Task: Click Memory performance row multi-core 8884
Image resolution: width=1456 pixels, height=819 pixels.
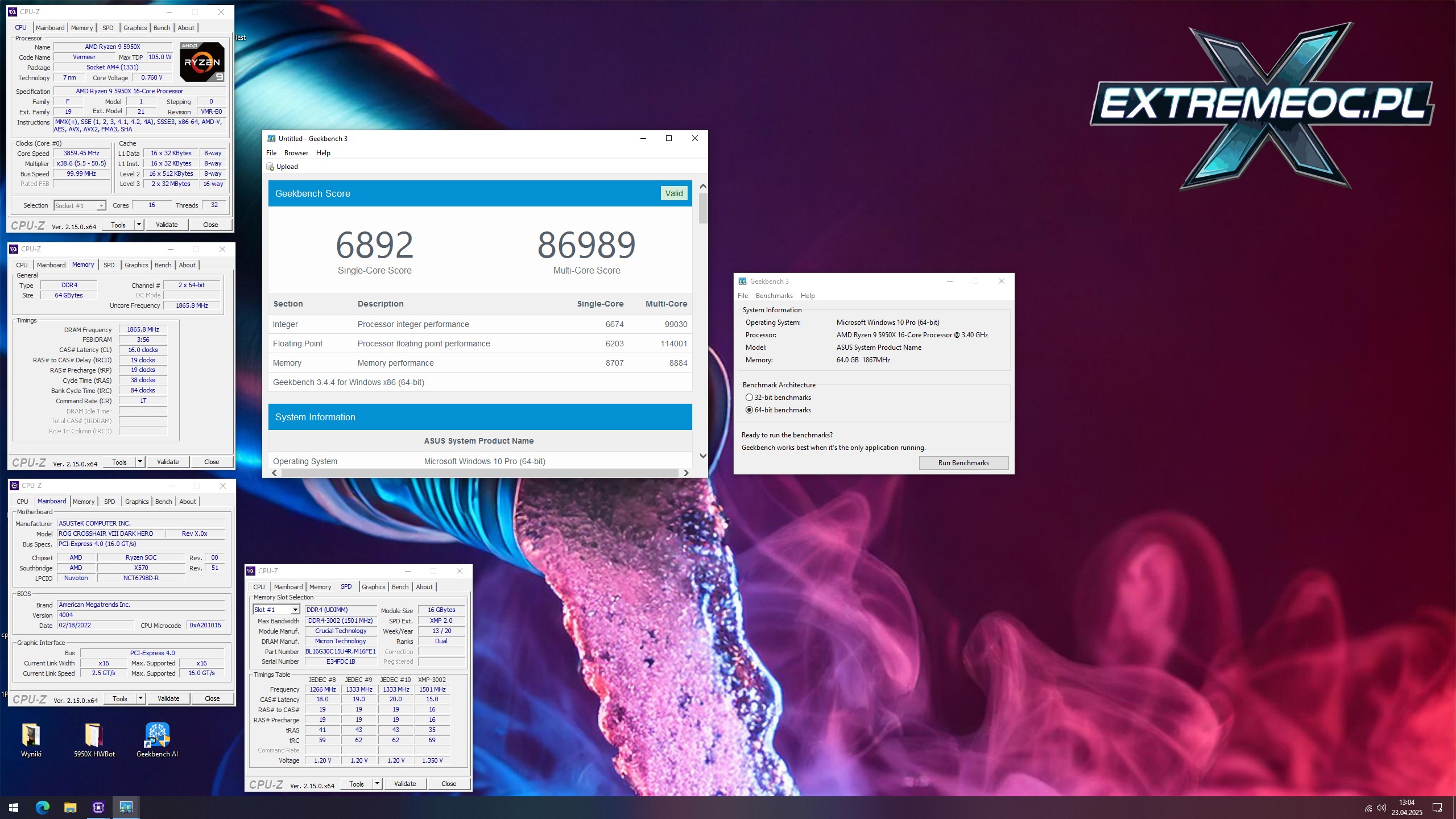Action: coord(678,363)
